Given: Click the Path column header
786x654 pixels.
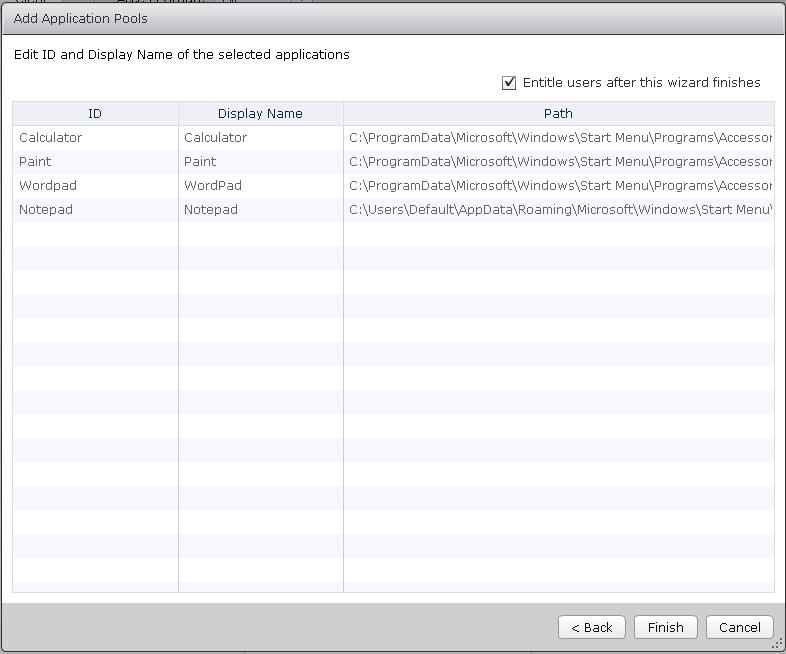Looking at the screenshot, I should [x=558, y=114].
